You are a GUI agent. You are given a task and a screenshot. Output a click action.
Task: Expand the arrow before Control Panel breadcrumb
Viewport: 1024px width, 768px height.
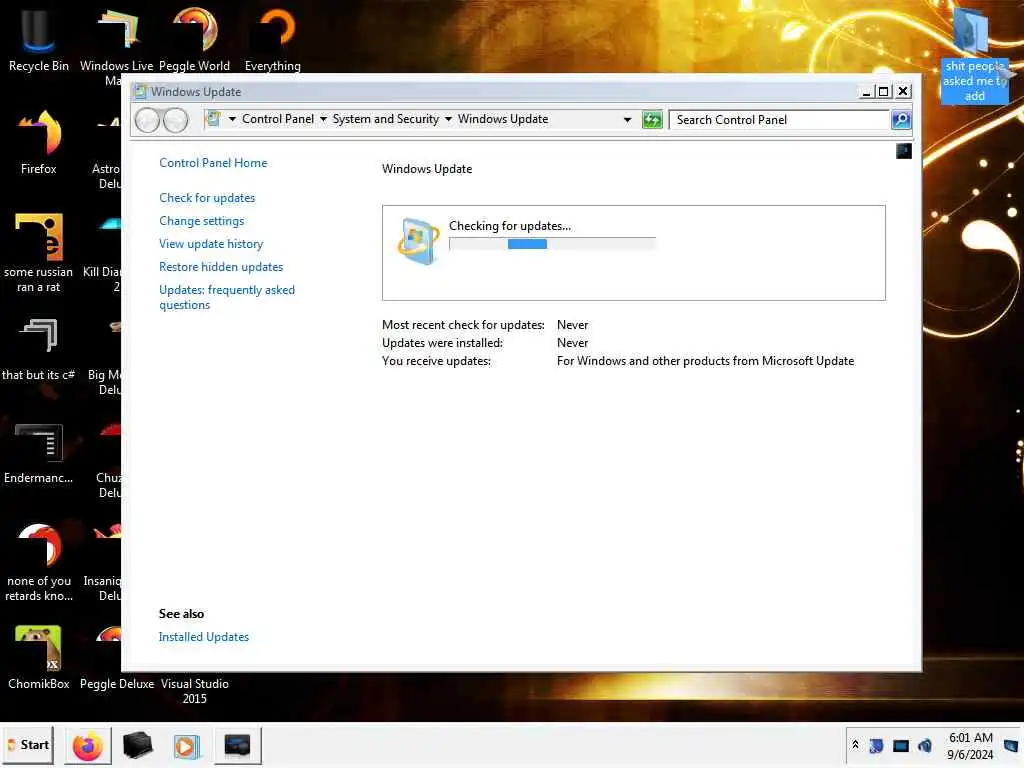point(232,119)
